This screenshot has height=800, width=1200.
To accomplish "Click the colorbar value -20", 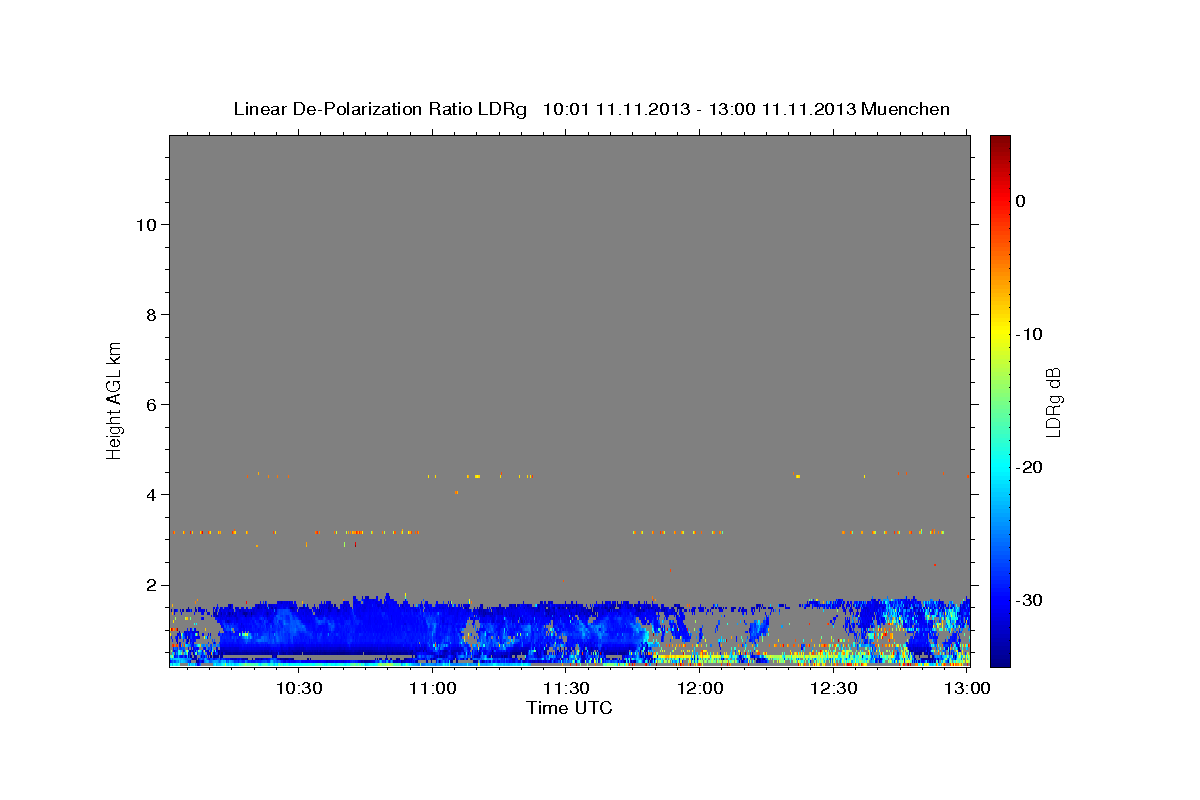I will pos(1030,467).
